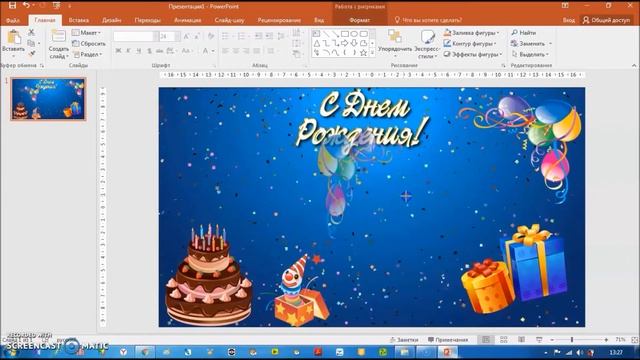Switch to reading view
This screenshot has width=640, height=360.
pyautogui.click(x=522, y=340)
